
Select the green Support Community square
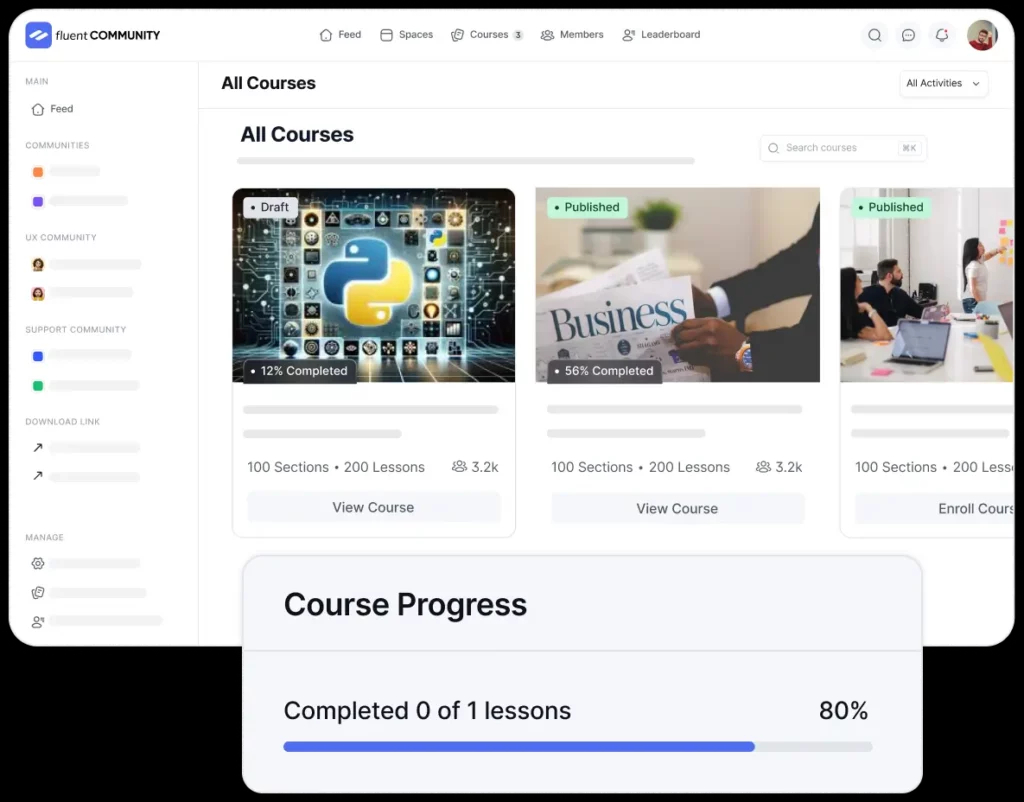(38, 386)
